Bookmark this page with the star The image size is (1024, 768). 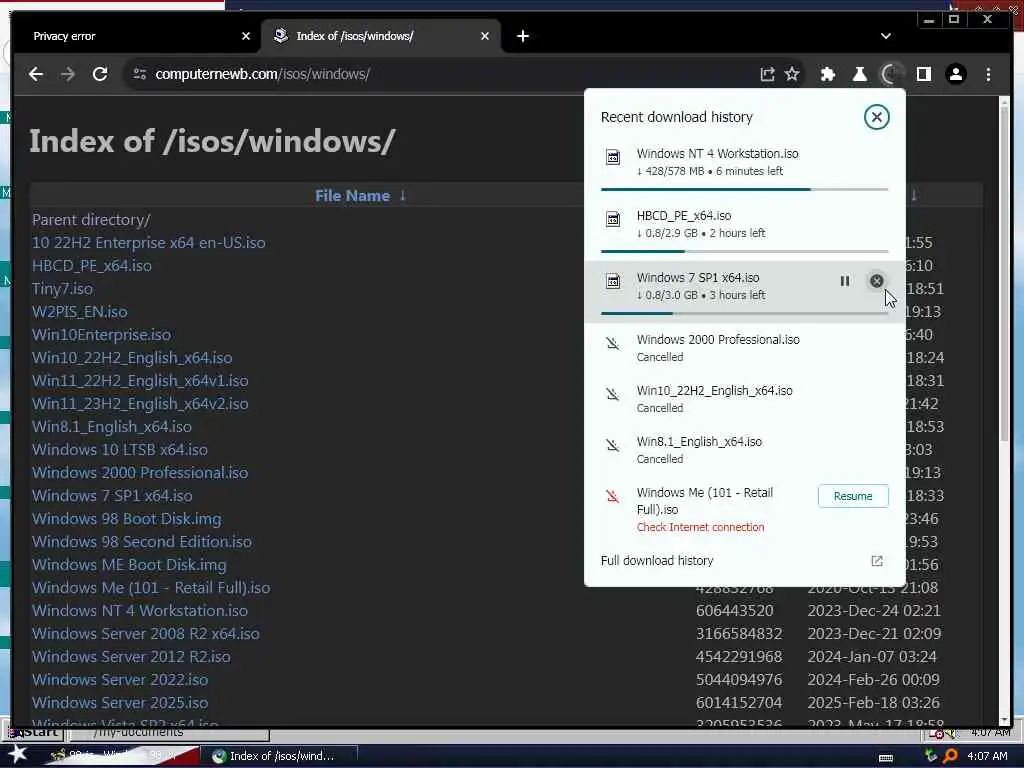(x=792, y=74)
